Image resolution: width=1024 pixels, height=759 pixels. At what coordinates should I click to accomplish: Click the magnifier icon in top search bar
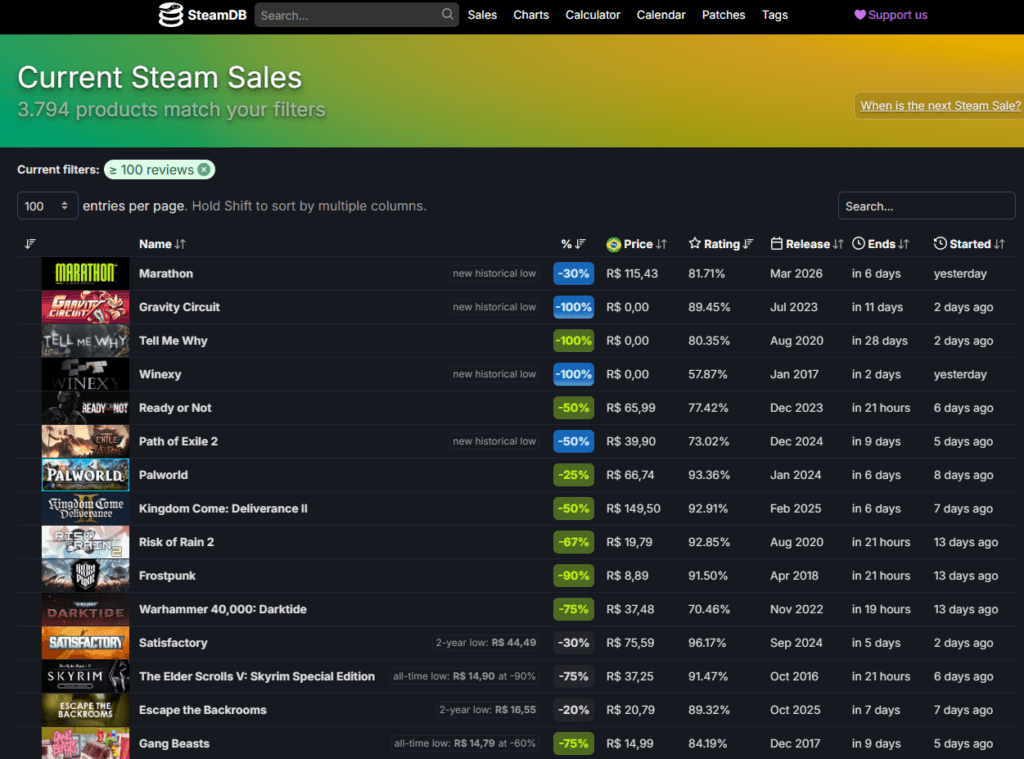click(447, 14)
